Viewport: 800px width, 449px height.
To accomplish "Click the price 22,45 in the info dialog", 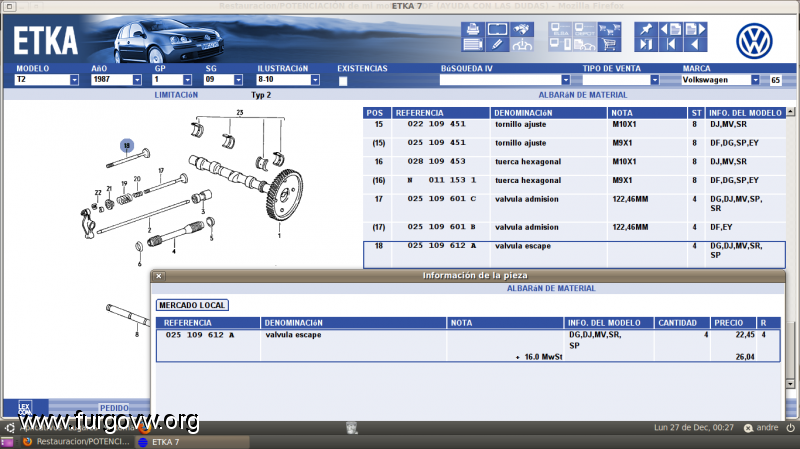I will pos(745,335).
